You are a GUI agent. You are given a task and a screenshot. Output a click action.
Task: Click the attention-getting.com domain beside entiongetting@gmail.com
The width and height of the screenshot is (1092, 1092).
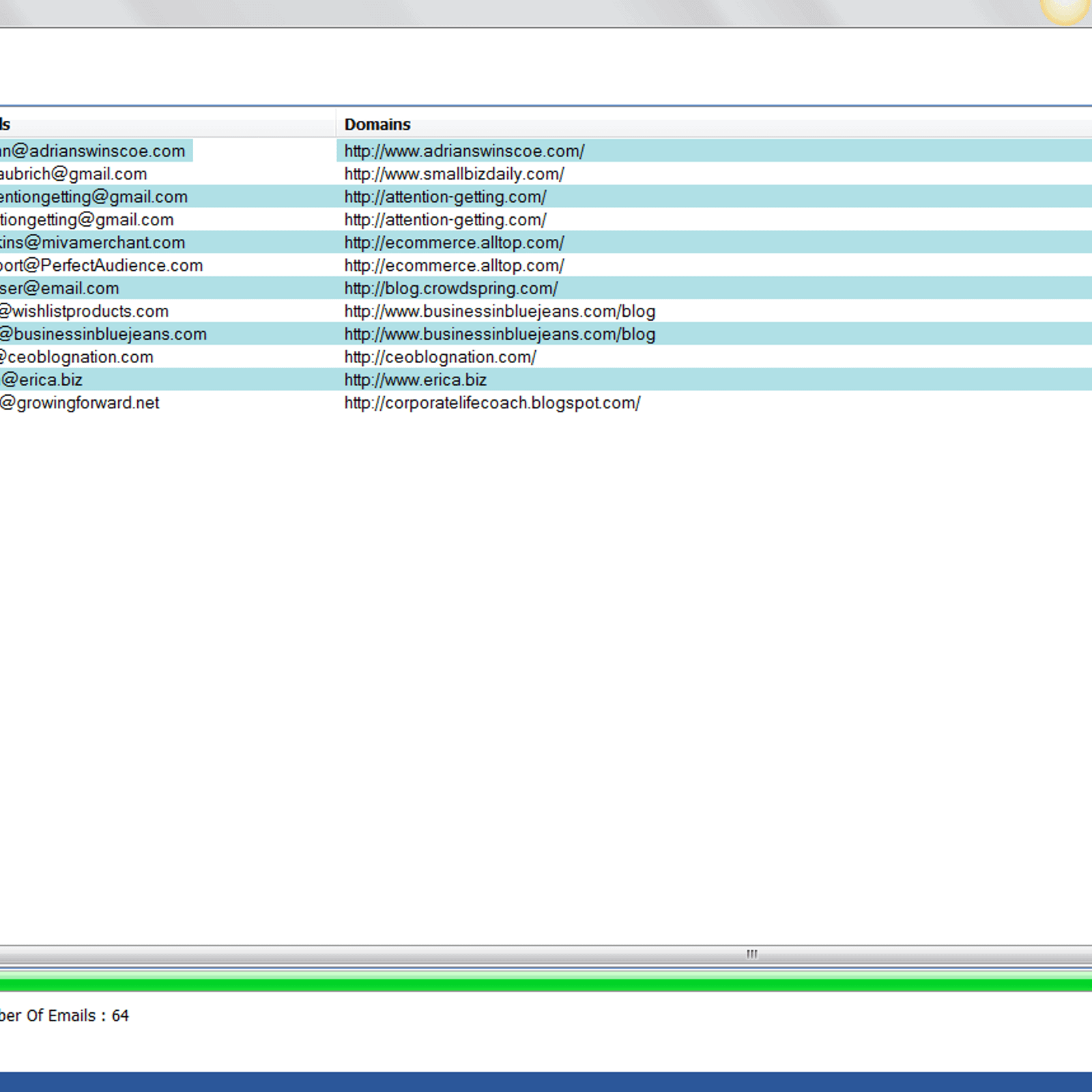click(x=445, y=197)
